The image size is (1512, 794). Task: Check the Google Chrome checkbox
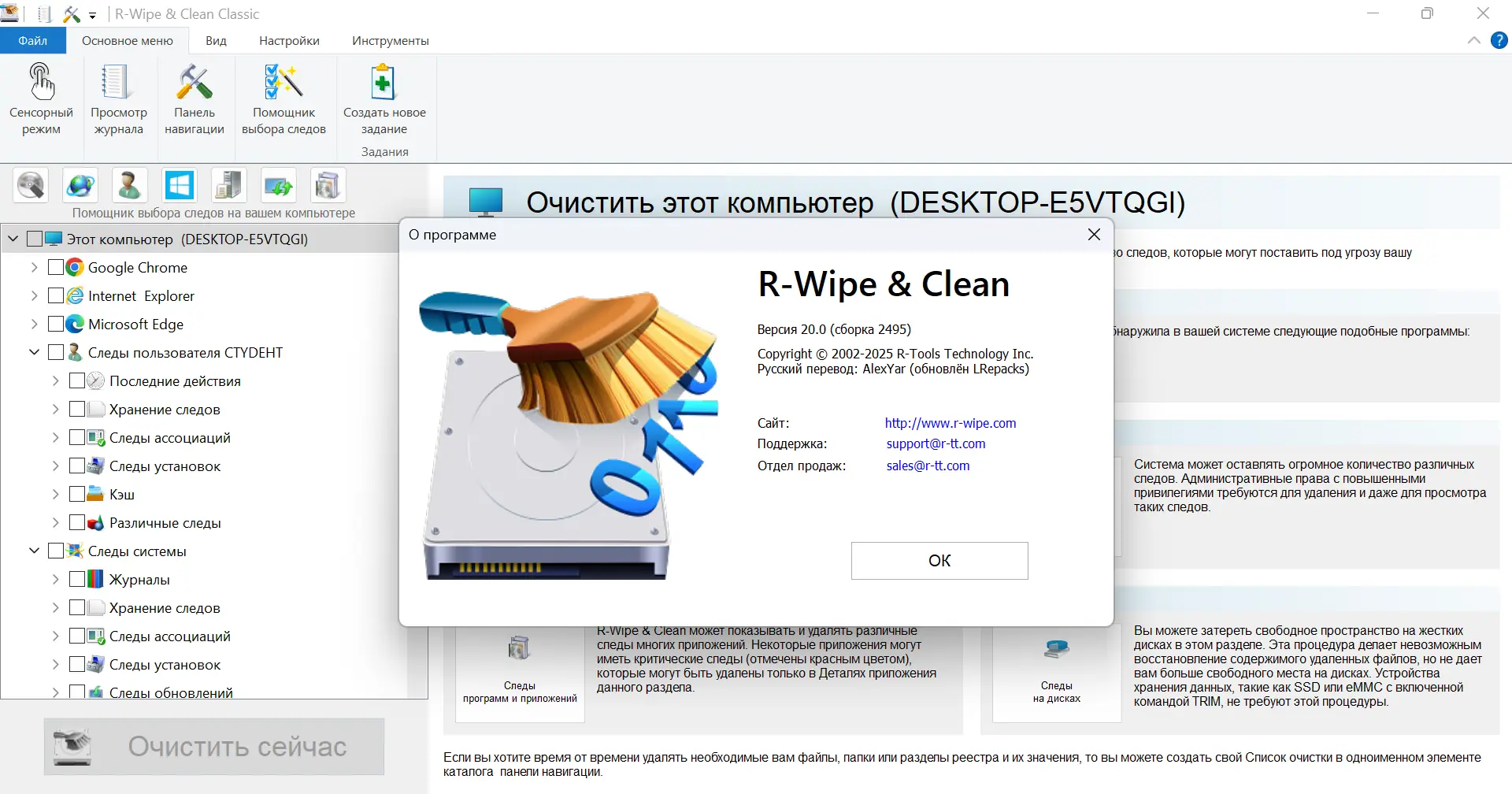click(x=55, y=267)
